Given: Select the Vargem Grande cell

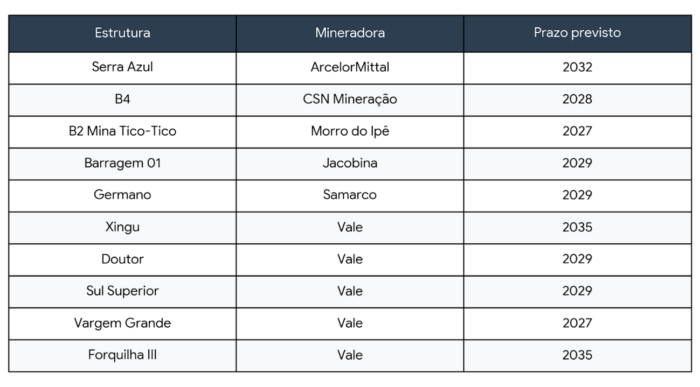Looking at the screenshot, I should (x=122, y=324).
